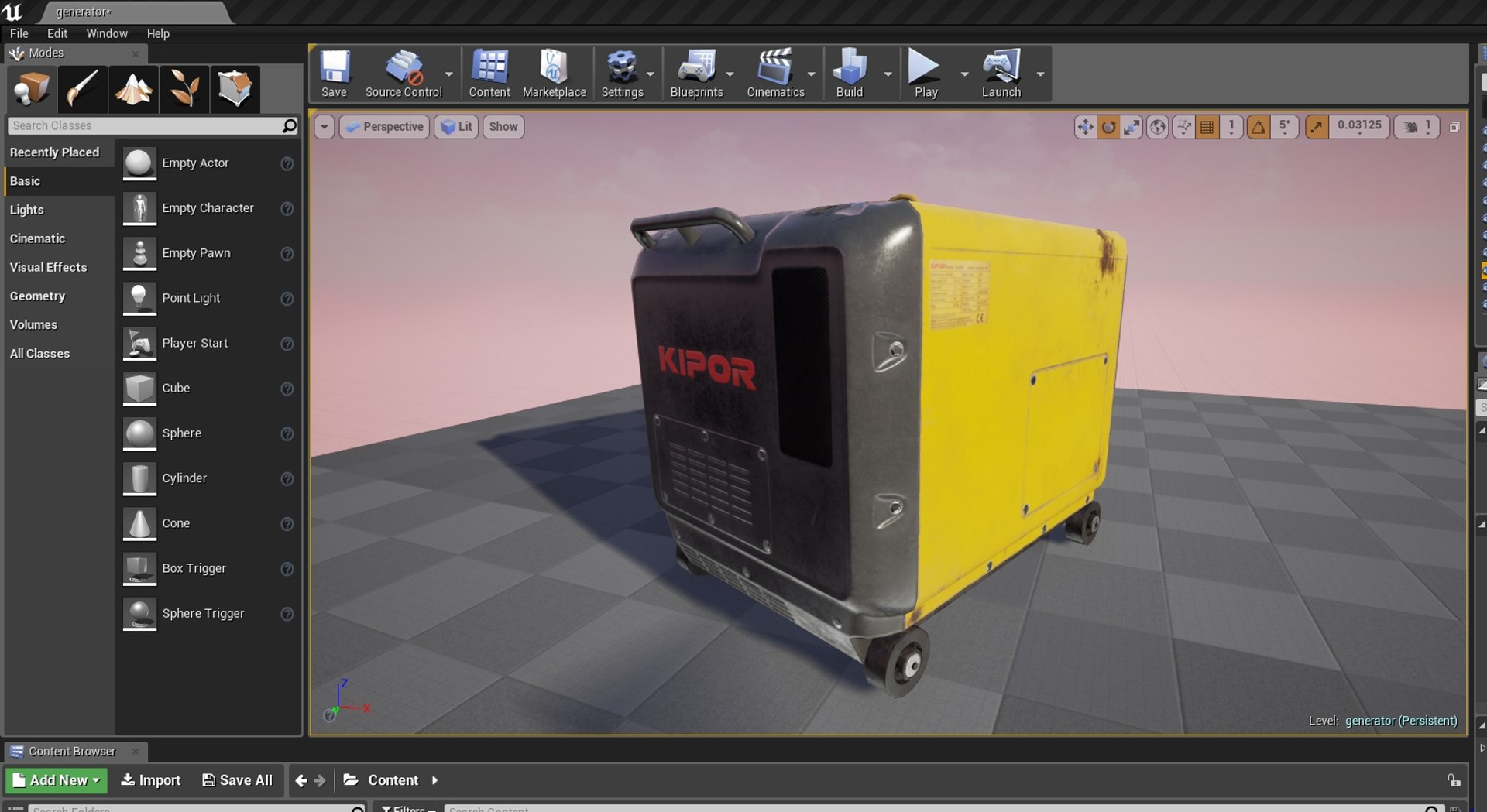Click the Play button in toolbar

pyautogui.click(x=926, y=74)
